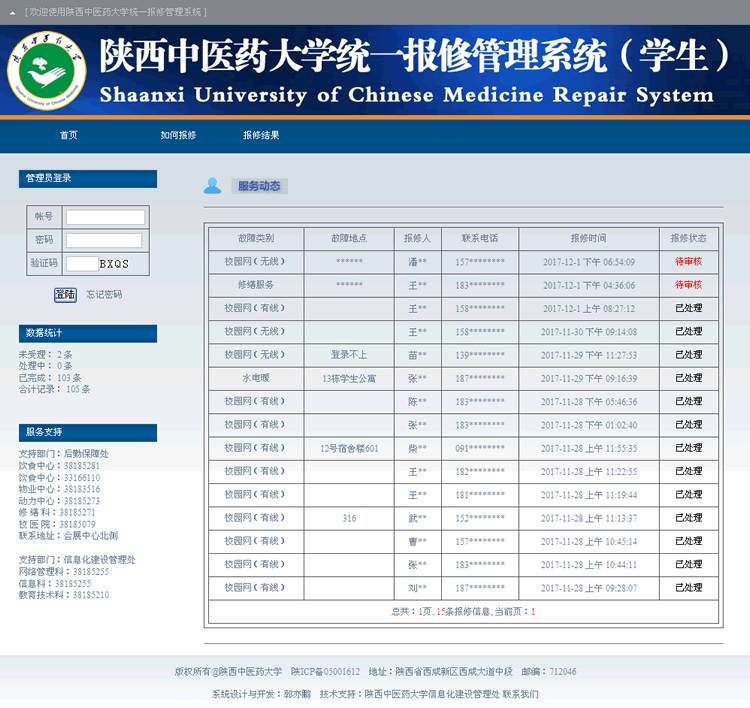Image resolution: width=750 pixels, height=708 pixels.
Task: Click timestamp 2017-11-28 上午 09:28:07
Action: click(x=589, y=588)
